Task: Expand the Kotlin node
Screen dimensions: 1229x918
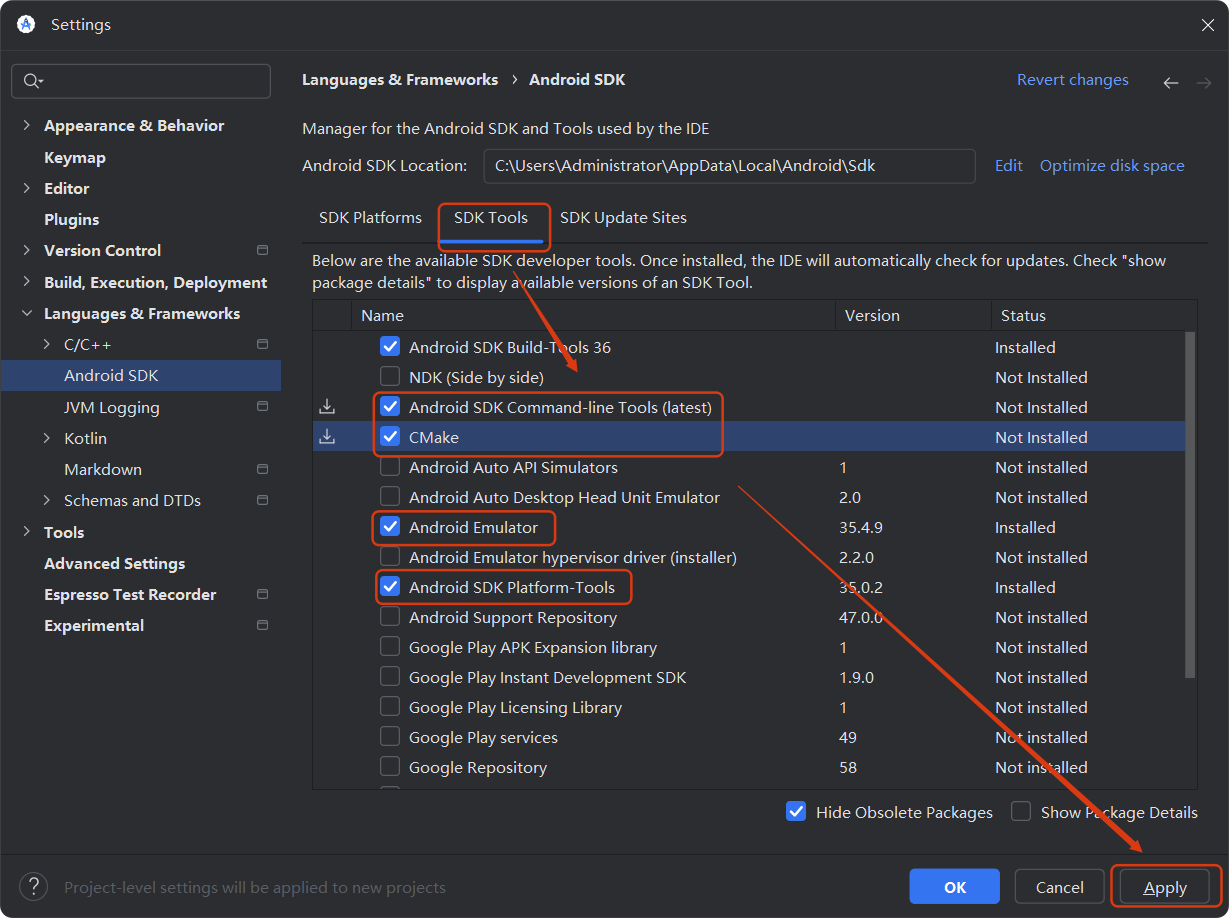Action: (47, 438)
